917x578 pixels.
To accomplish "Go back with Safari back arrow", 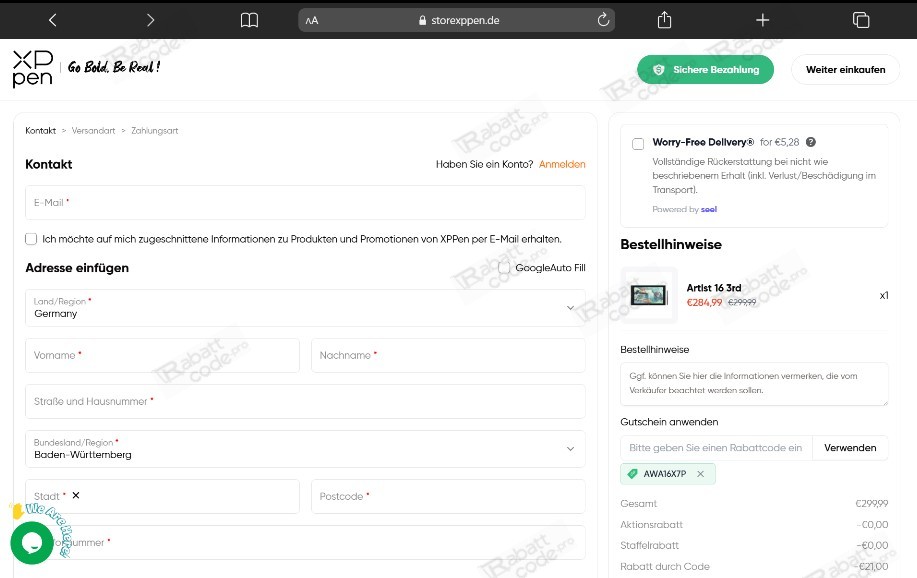I will pos(53,20).
